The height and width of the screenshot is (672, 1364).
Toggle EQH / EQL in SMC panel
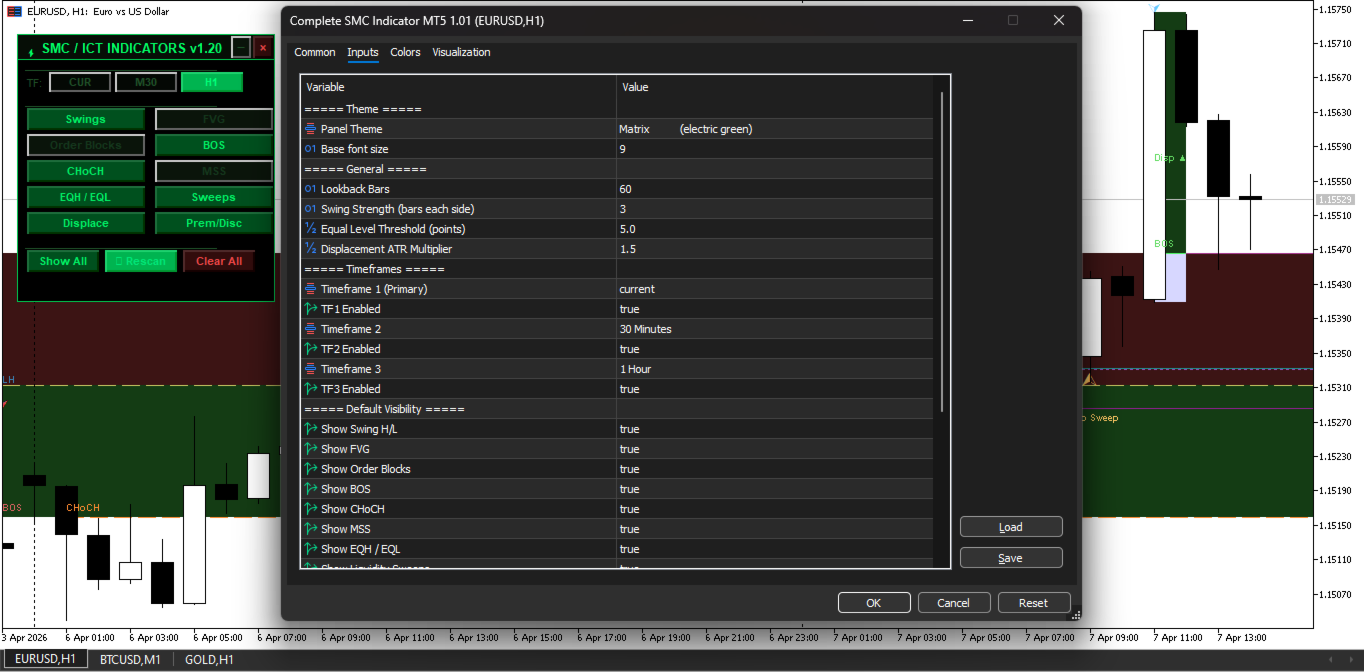[x=86, y=197]
